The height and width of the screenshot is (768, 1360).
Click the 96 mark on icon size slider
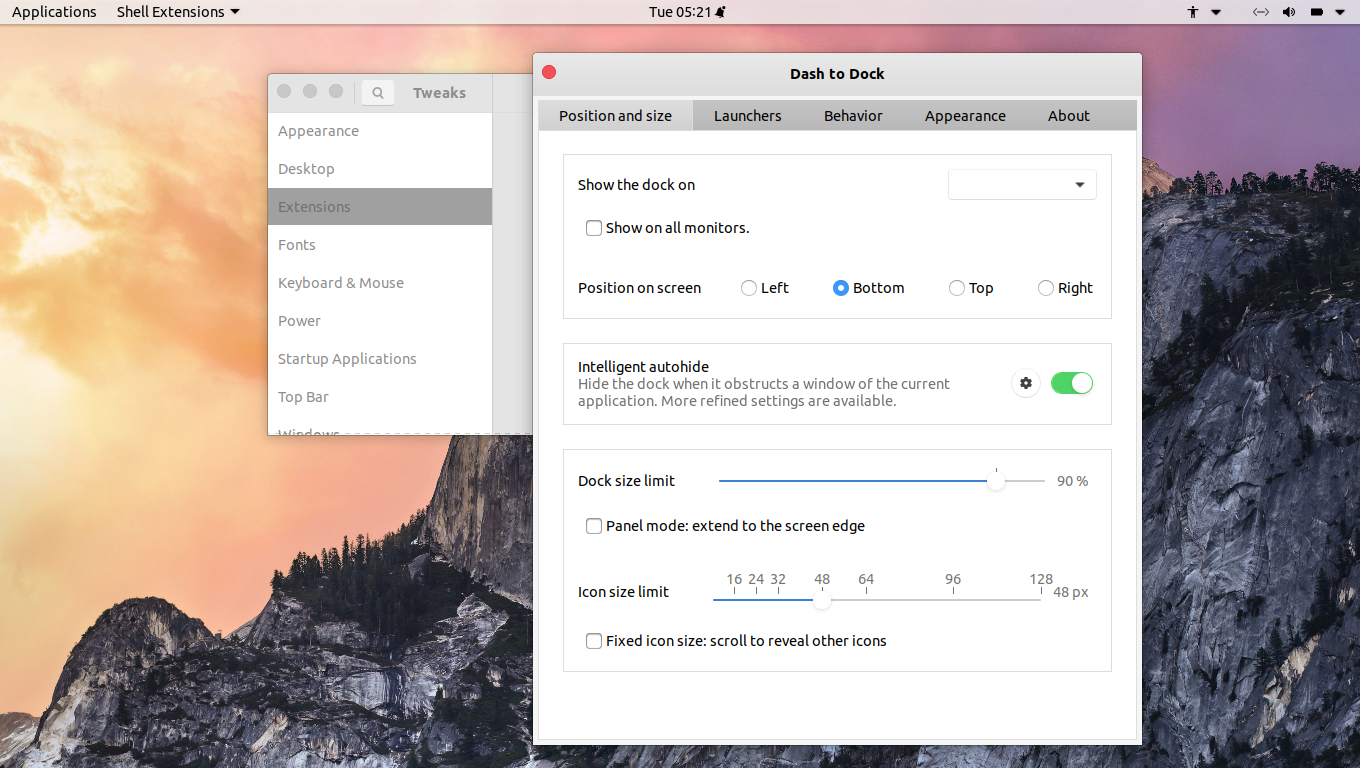click(x=953, y=579)
